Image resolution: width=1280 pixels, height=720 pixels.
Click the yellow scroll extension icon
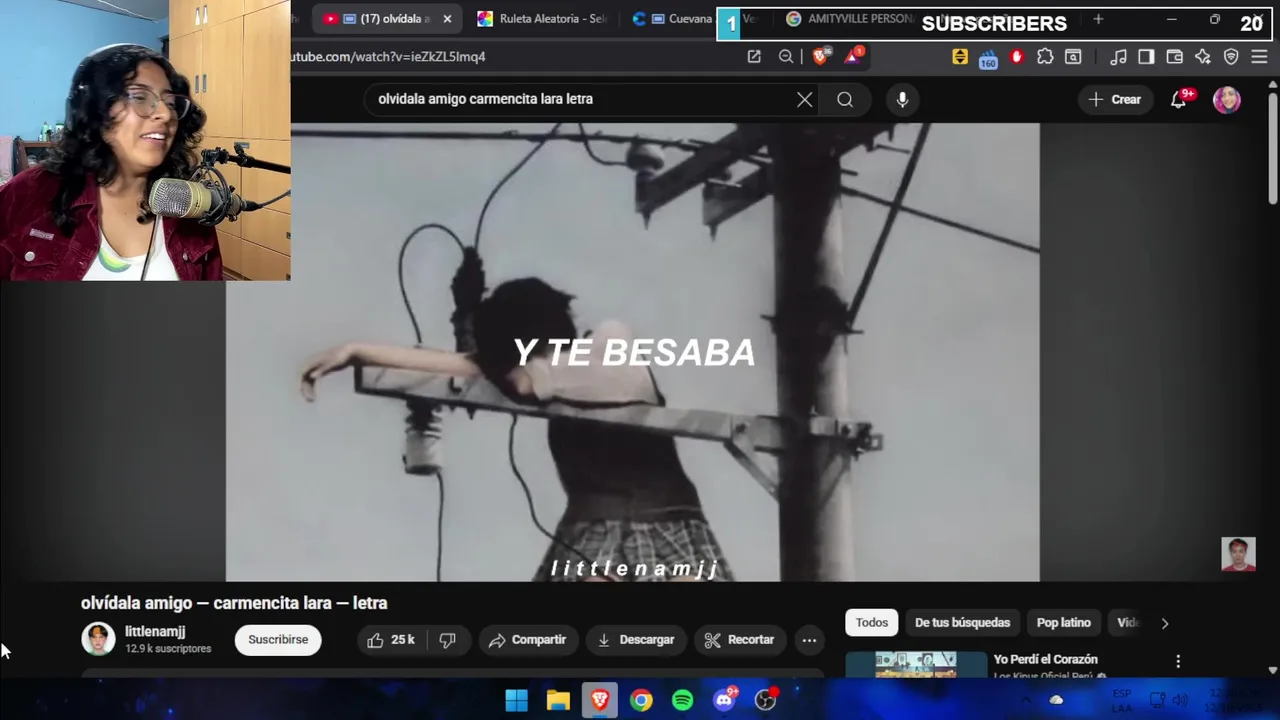pyautogui.click(x=960, y=57)
